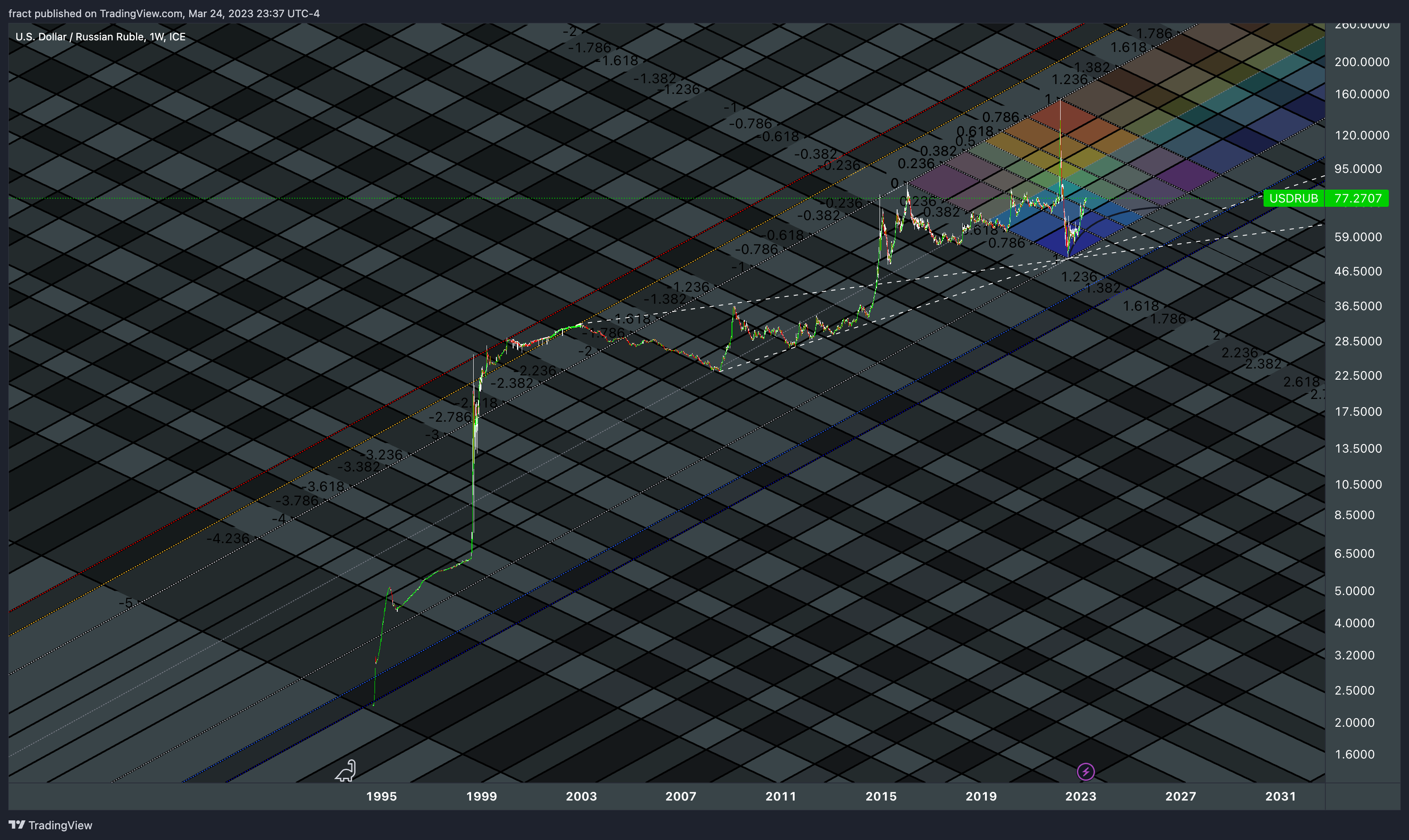Click the 28.5000 price axis label
1409x840 pixels.
click(1358, 341)
